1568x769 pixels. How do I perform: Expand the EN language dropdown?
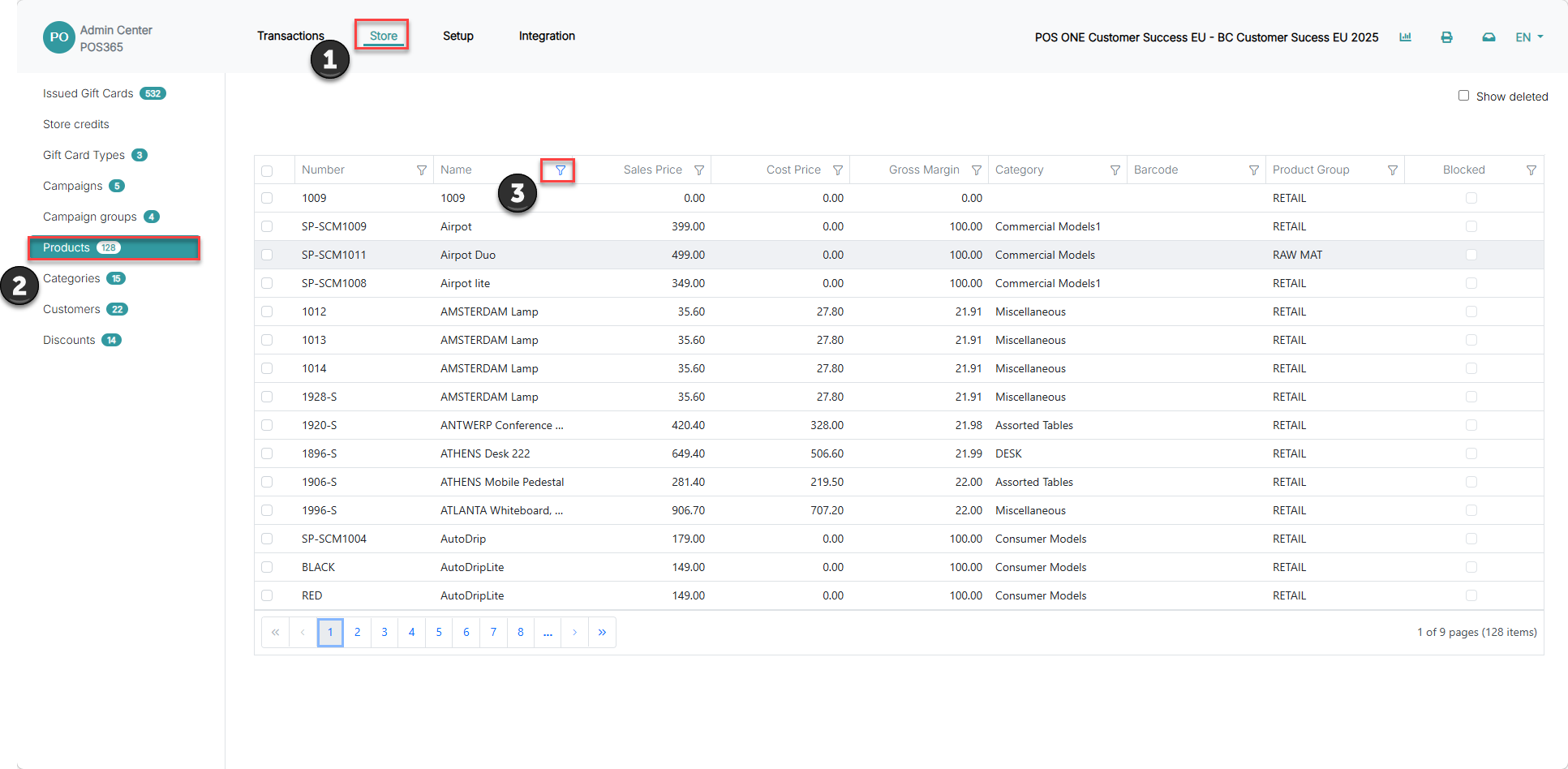[1529, 37]
